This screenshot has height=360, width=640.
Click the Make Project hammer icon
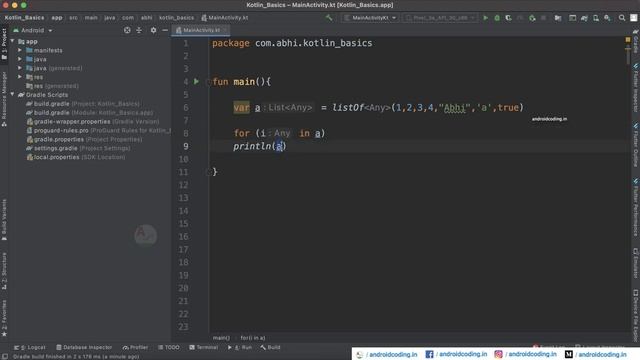329,18
